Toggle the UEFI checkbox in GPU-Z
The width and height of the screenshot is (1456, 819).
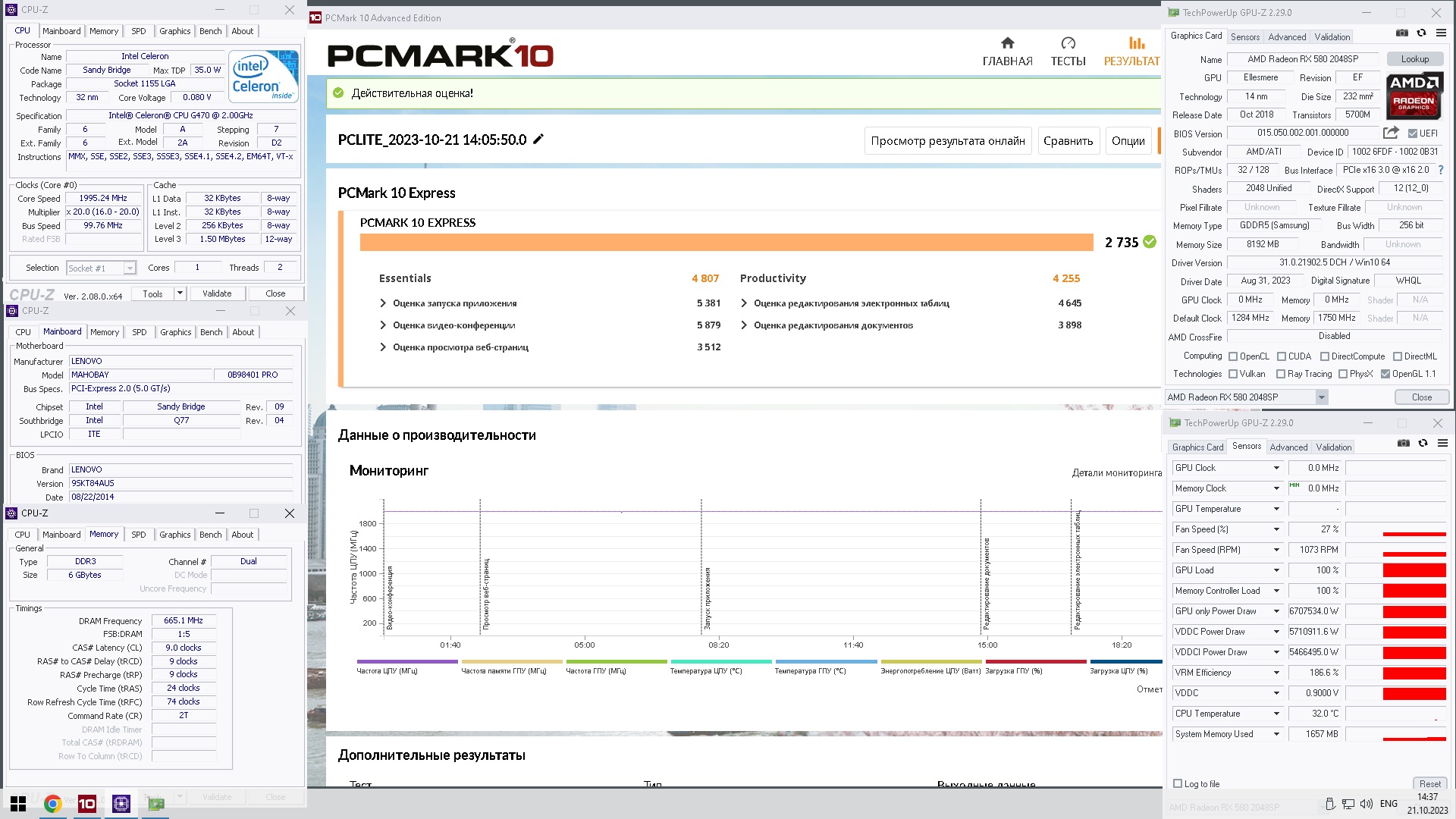pos(1413,133)
